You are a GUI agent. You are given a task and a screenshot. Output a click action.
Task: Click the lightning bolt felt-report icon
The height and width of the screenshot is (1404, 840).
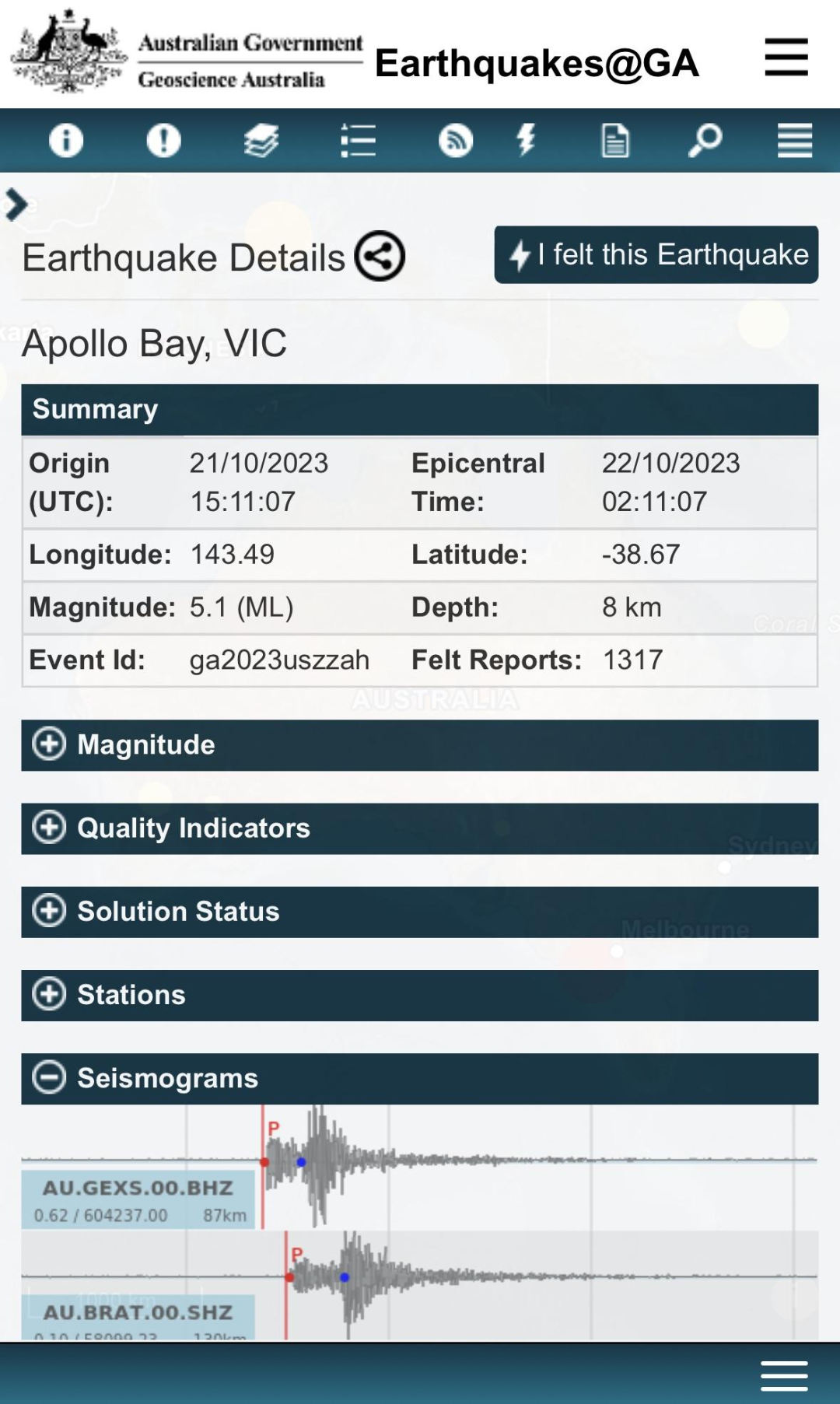pos(527,140)
